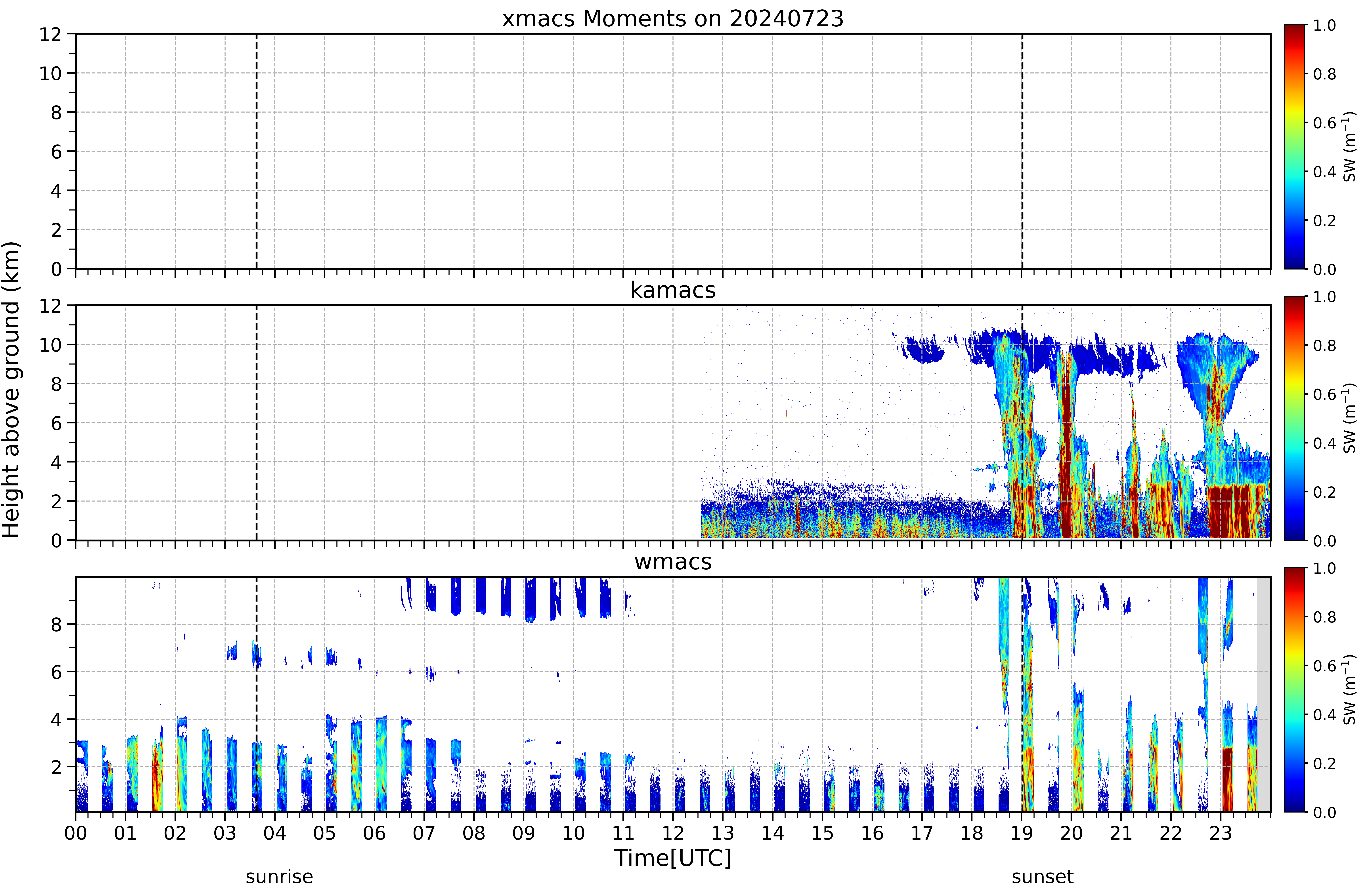Click the sunset dashed line in the xmacs panel
The width and height of the screenshot is (1367, 896).
[x=1022, y=151]
